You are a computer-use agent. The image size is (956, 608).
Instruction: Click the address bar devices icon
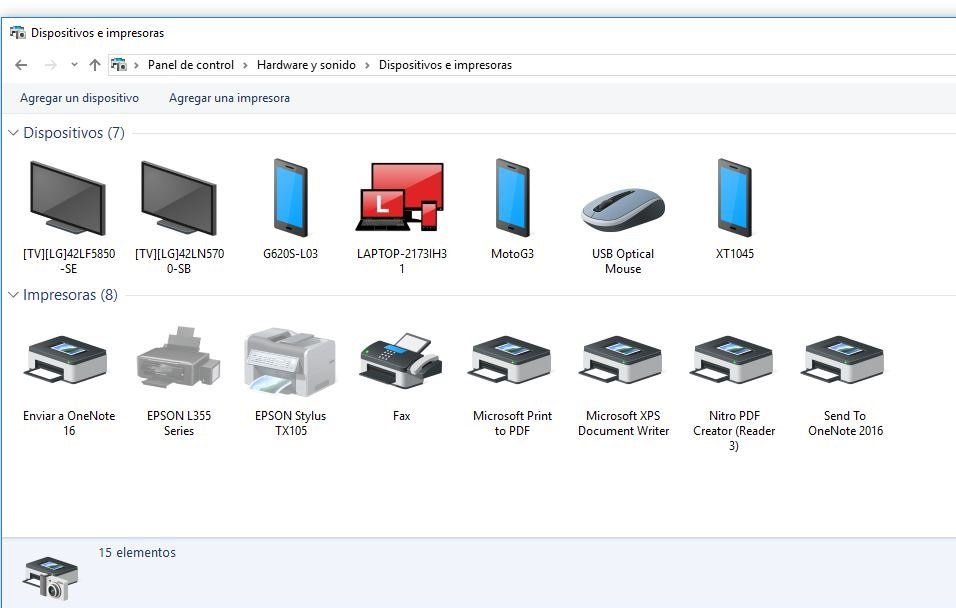[x=119, y=65]
